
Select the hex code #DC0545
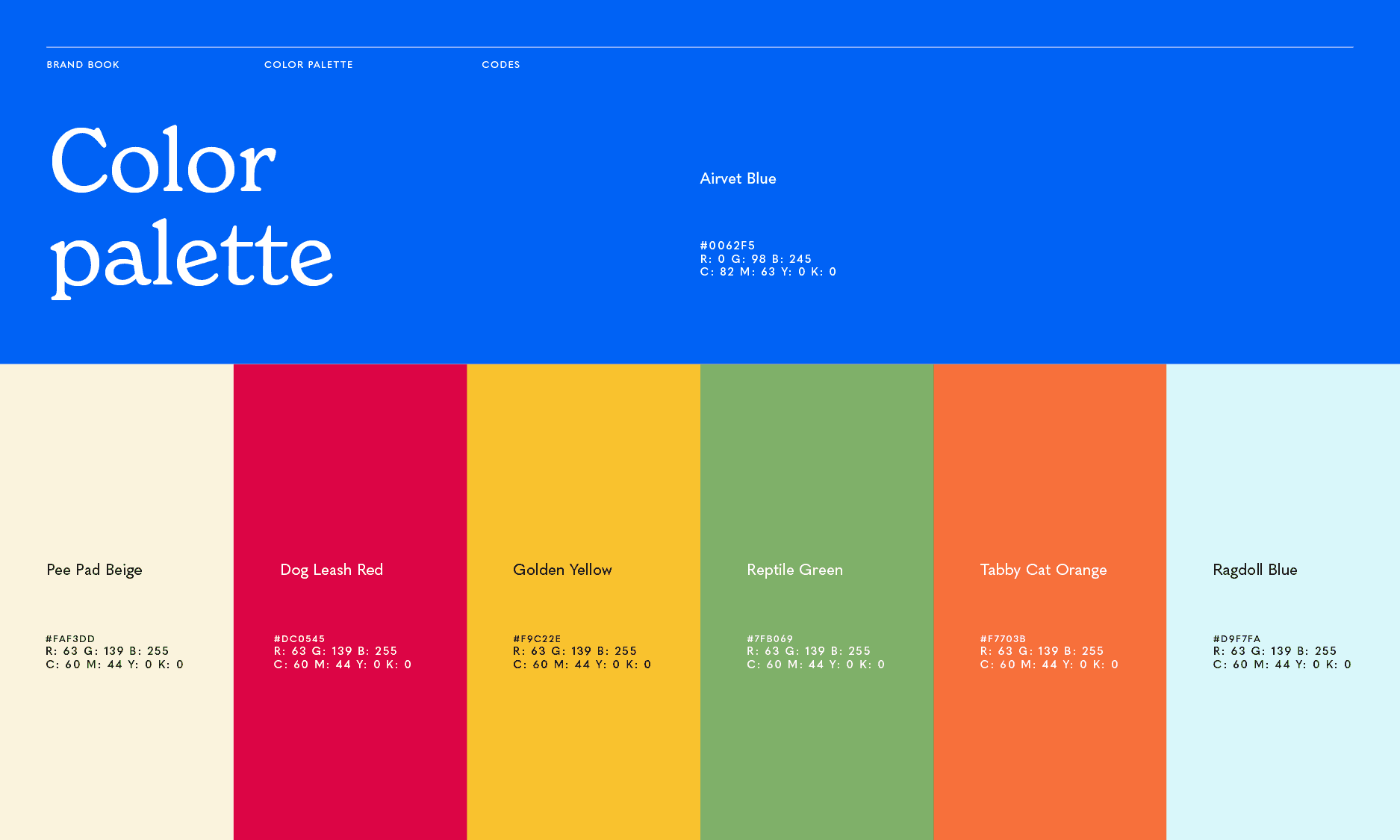click(299, 639)
